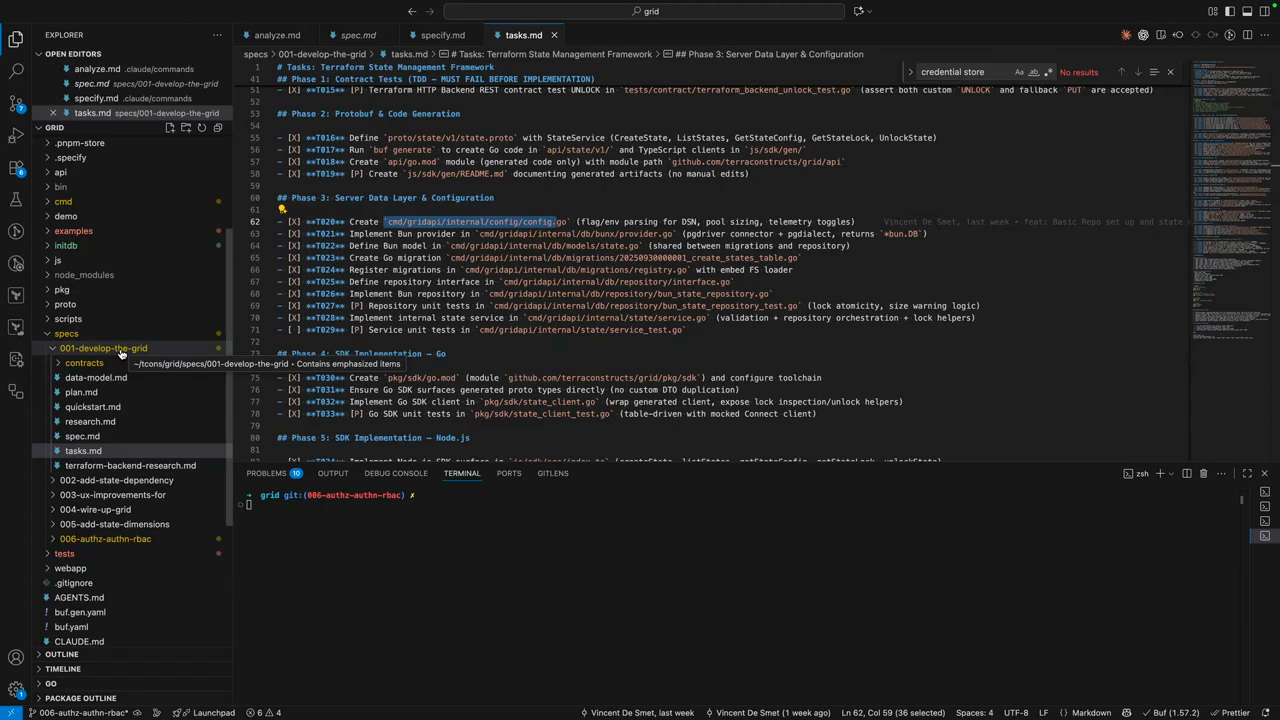Split the editor to the right

(x=1247, y=35)
